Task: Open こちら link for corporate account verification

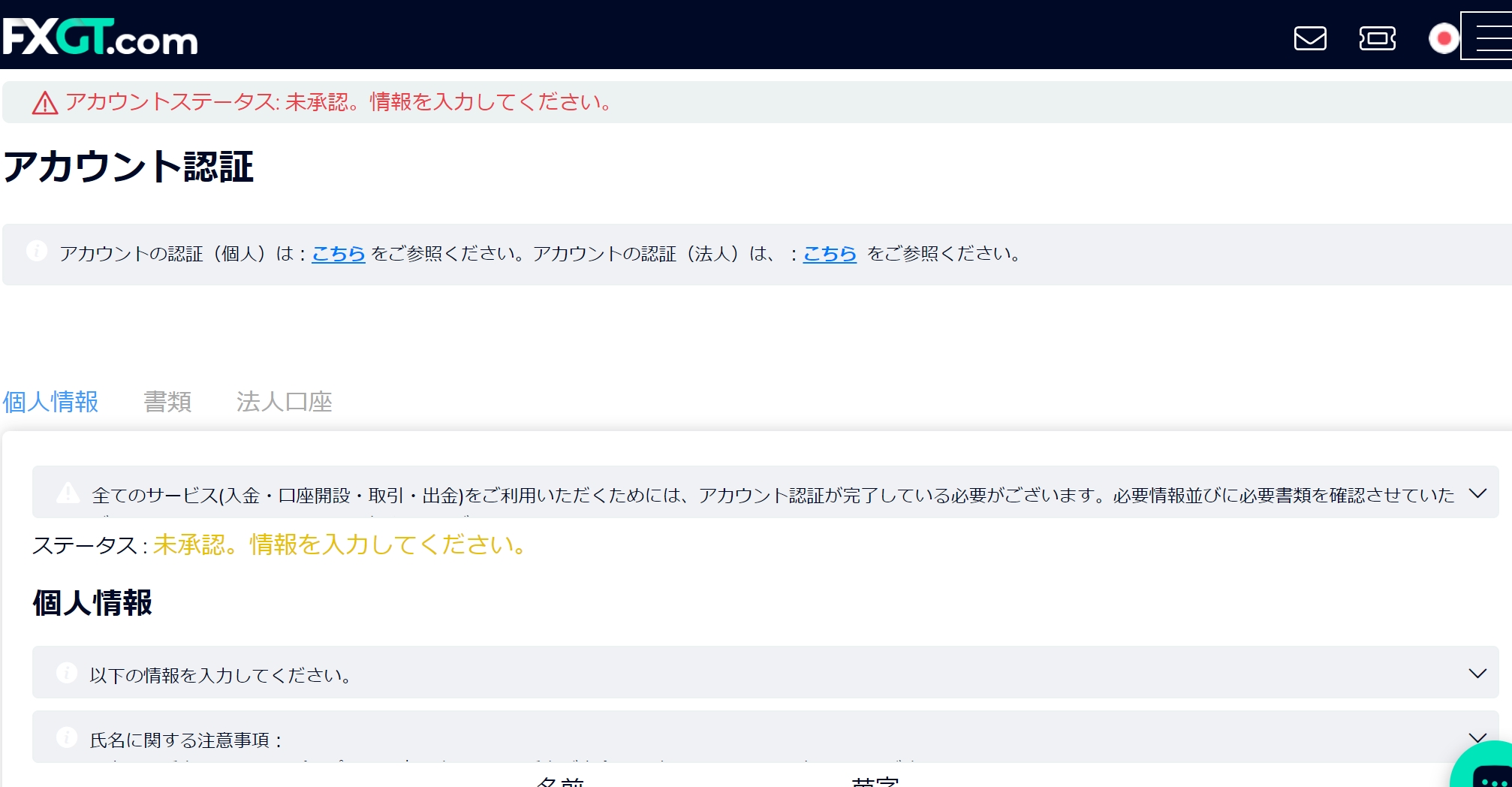Action: [830, 254]
